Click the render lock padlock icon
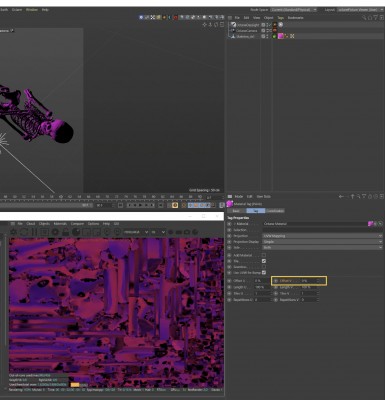The image size is (385, 400). point(65,232)
